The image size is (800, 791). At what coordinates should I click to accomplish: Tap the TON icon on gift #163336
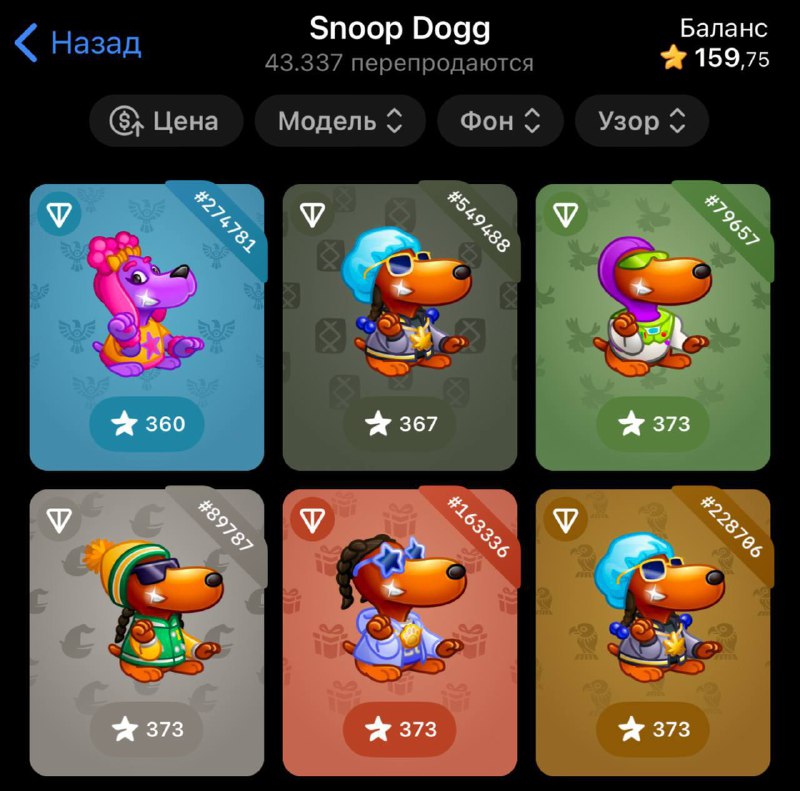[312, 519]
